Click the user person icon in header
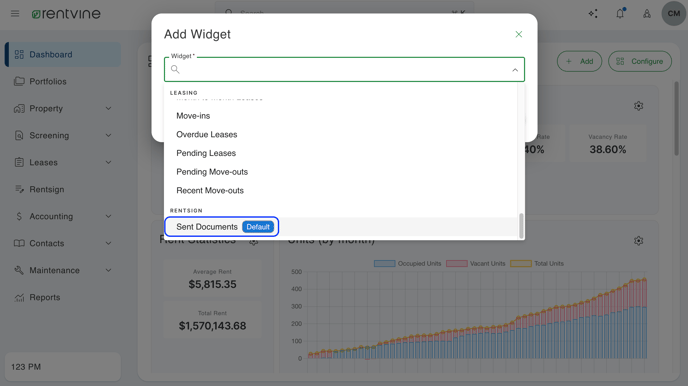This screenshot has height=386, width=688. pos(647,14)
